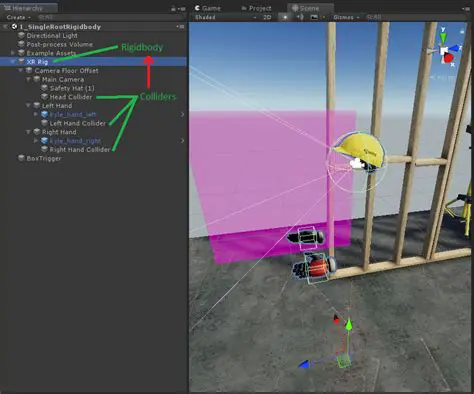Click the XR Rig cube icon

click(22, 62)
